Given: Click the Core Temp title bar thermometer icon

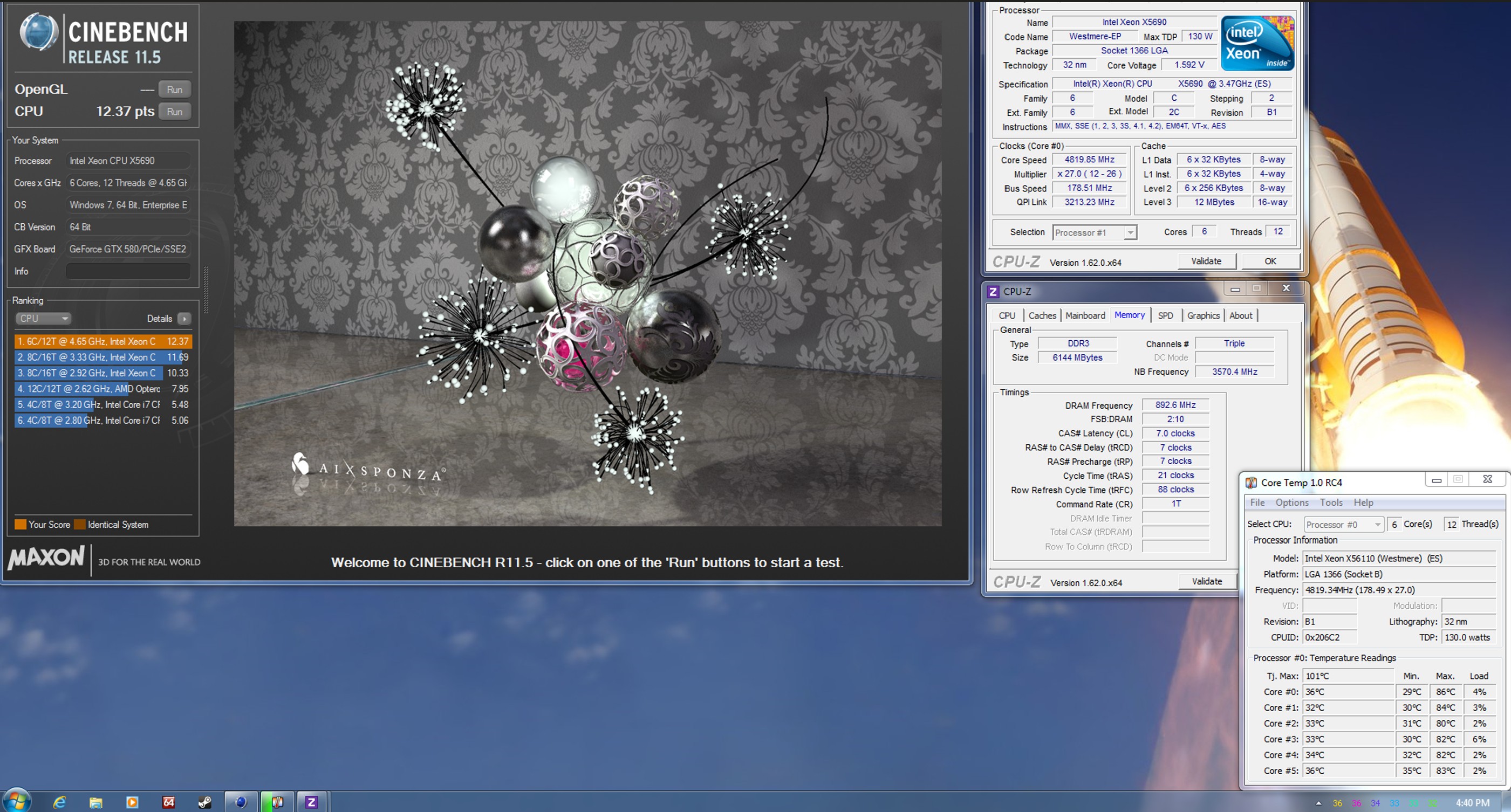Looking at the screenshot, I should 1251,483.
